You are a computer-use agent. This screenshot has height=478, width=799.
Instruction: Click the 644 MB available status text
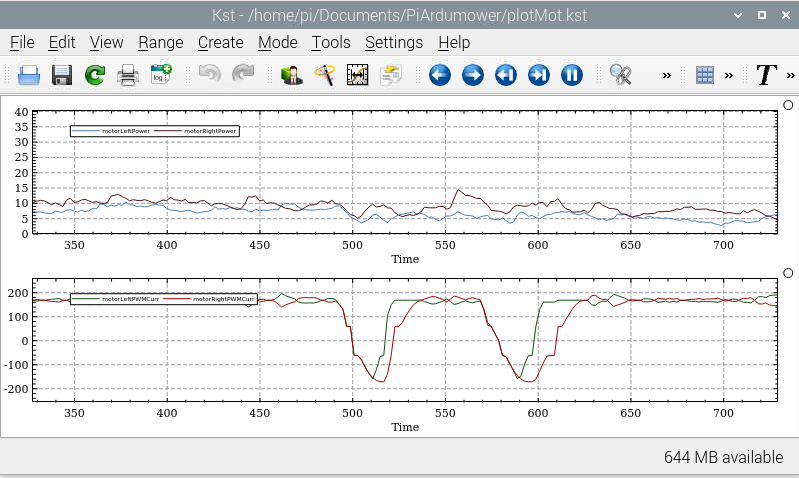(x=724, y=457)
